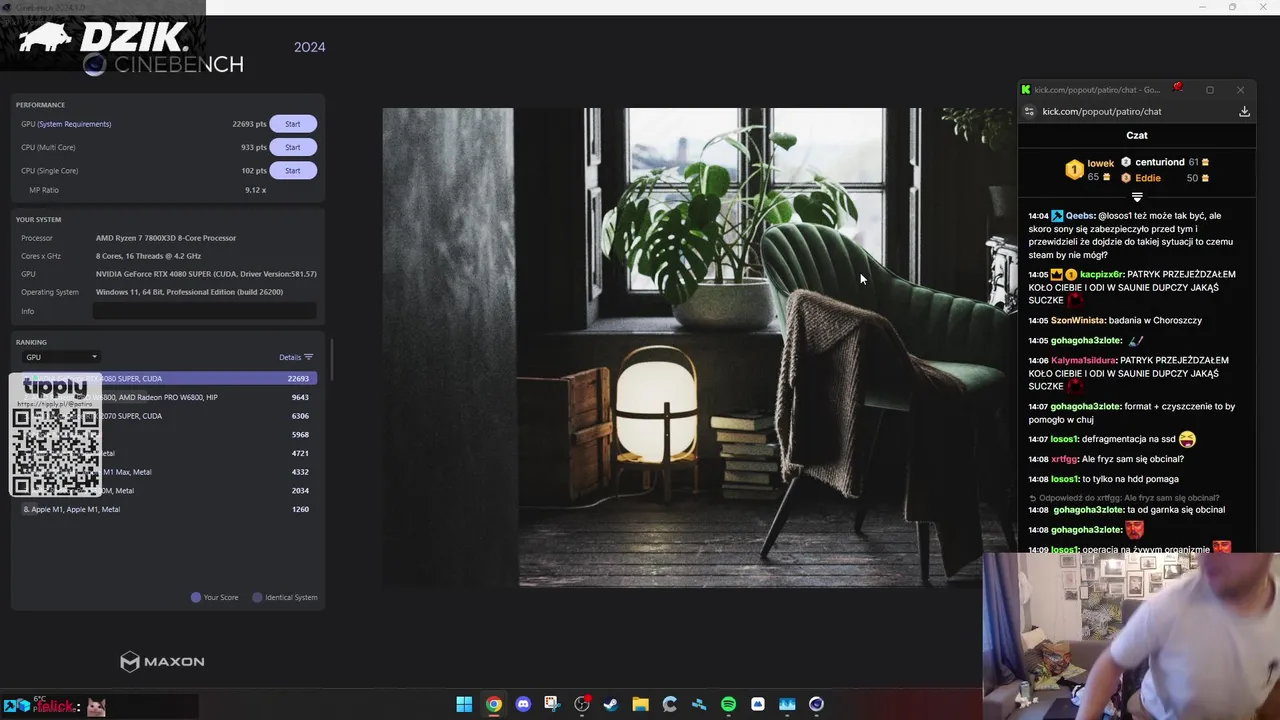Select the ranking row scoring 6306
1280x720 pixels.
coord(168,416)
